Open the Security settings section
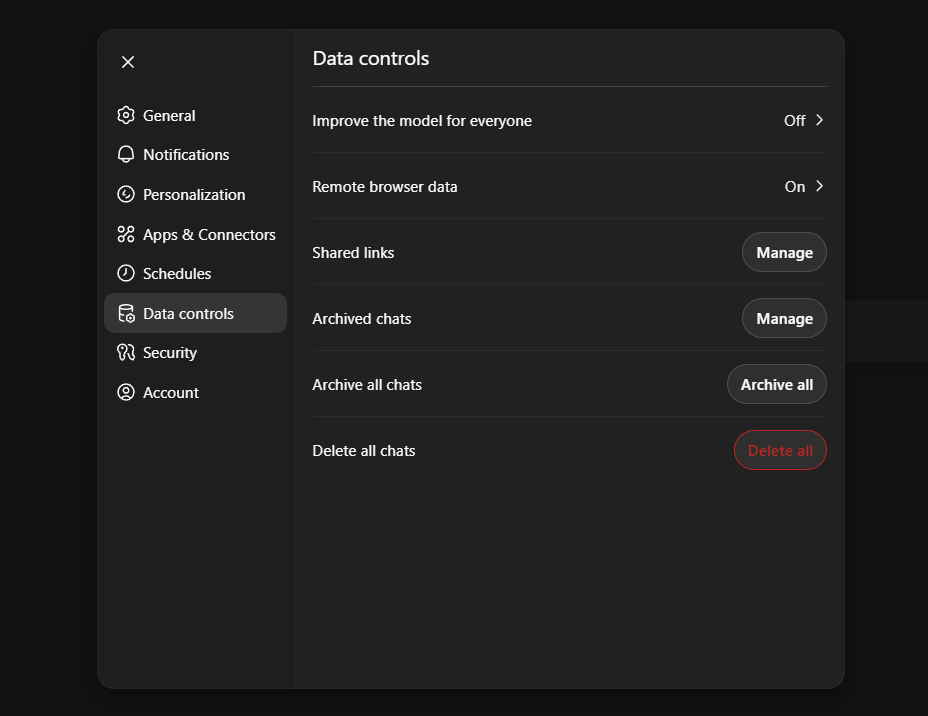Screen dimensions: 928x716 [169, 352]
